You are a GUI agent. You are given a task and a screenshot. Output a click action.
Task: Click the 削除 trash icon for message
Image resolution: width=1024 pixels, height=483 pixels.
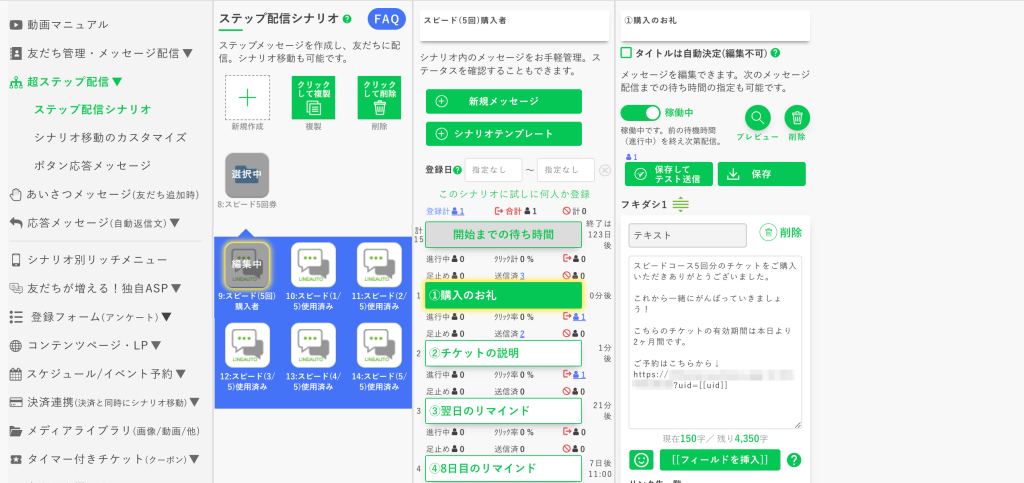click(x=797, y=117)
